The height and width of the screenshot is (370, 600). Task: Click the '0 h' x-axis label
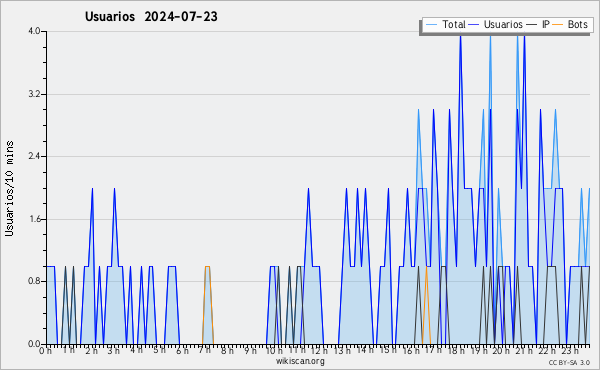(x=46, y=351)
